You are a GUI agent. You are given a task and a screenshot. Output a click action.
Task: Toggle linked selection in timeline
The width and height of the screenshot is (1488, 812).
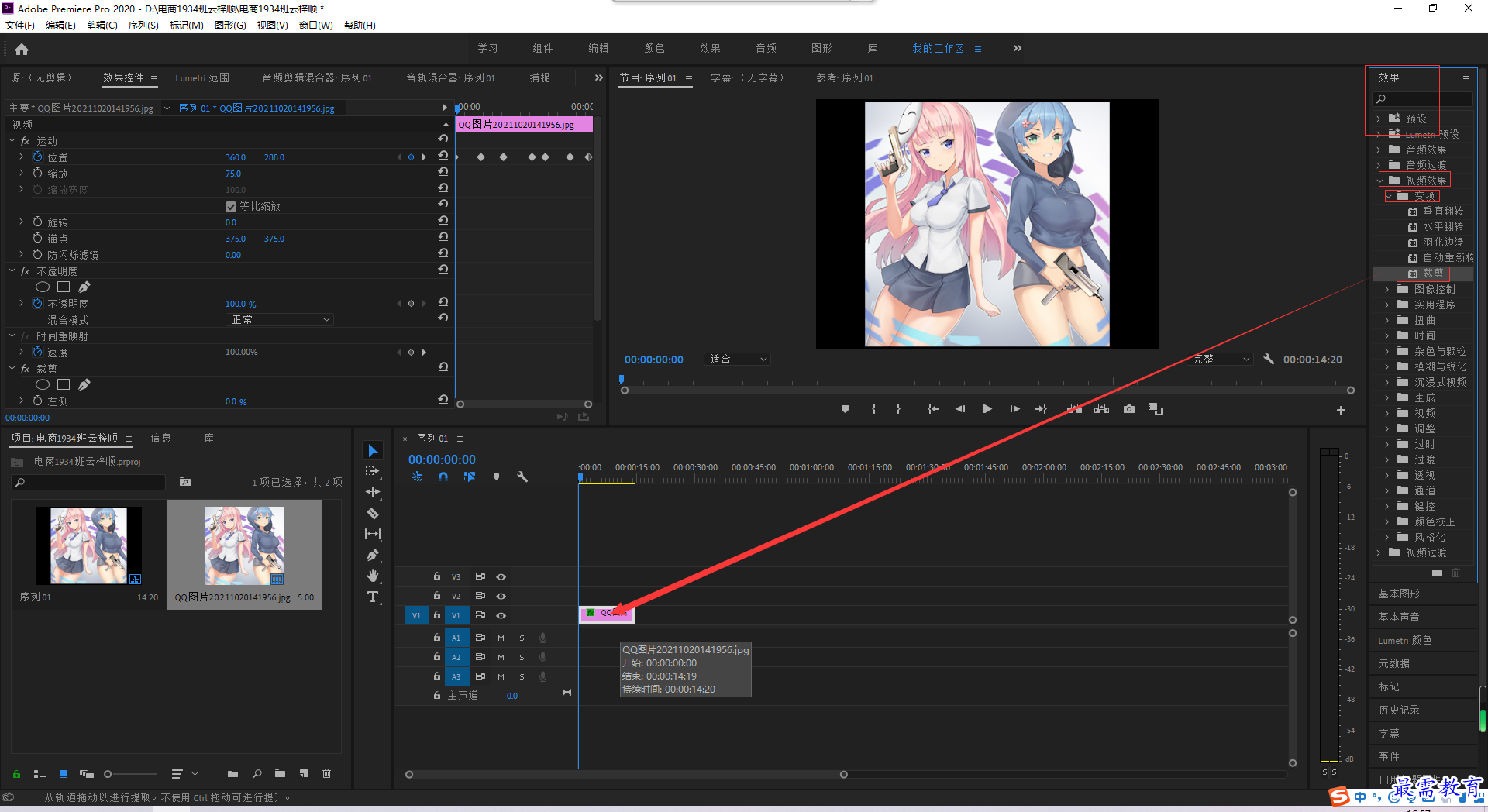tap(470, 477)
